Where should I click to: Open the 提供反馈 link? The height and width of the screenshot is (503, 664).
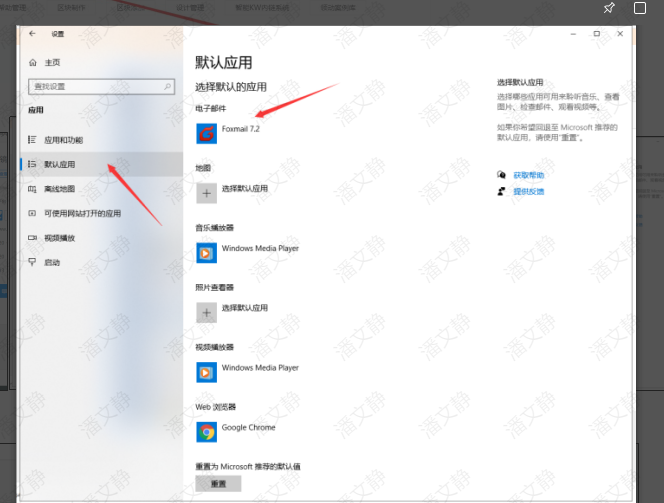[528, 191]
